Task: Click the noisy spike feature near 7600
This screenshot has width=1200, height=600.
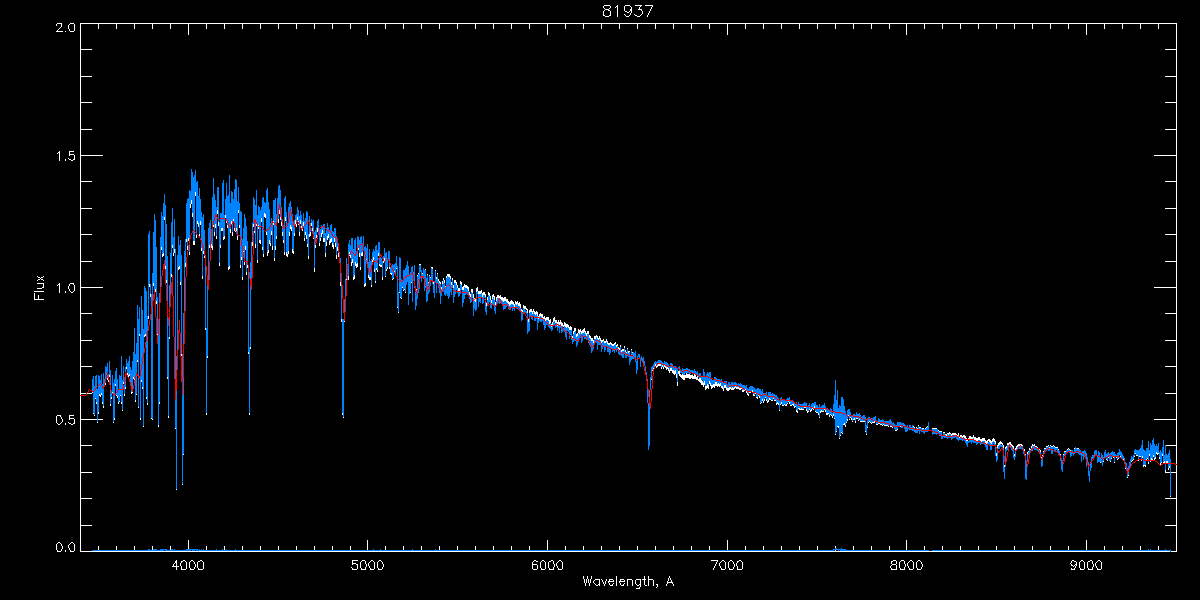Action: (837, 410)
